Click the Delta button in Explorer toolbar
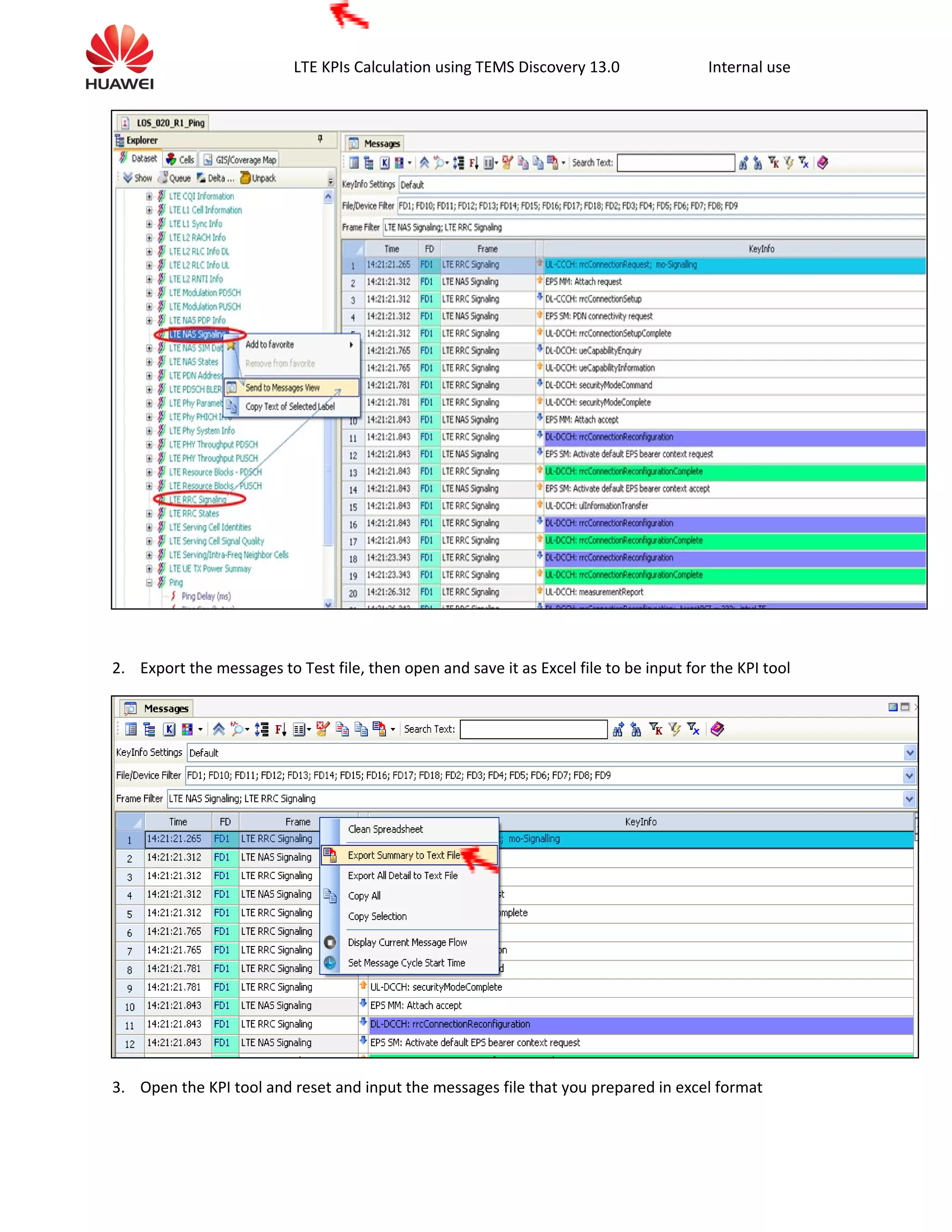The height and width of the screenshot is (1232, 952). coord(215,178)
